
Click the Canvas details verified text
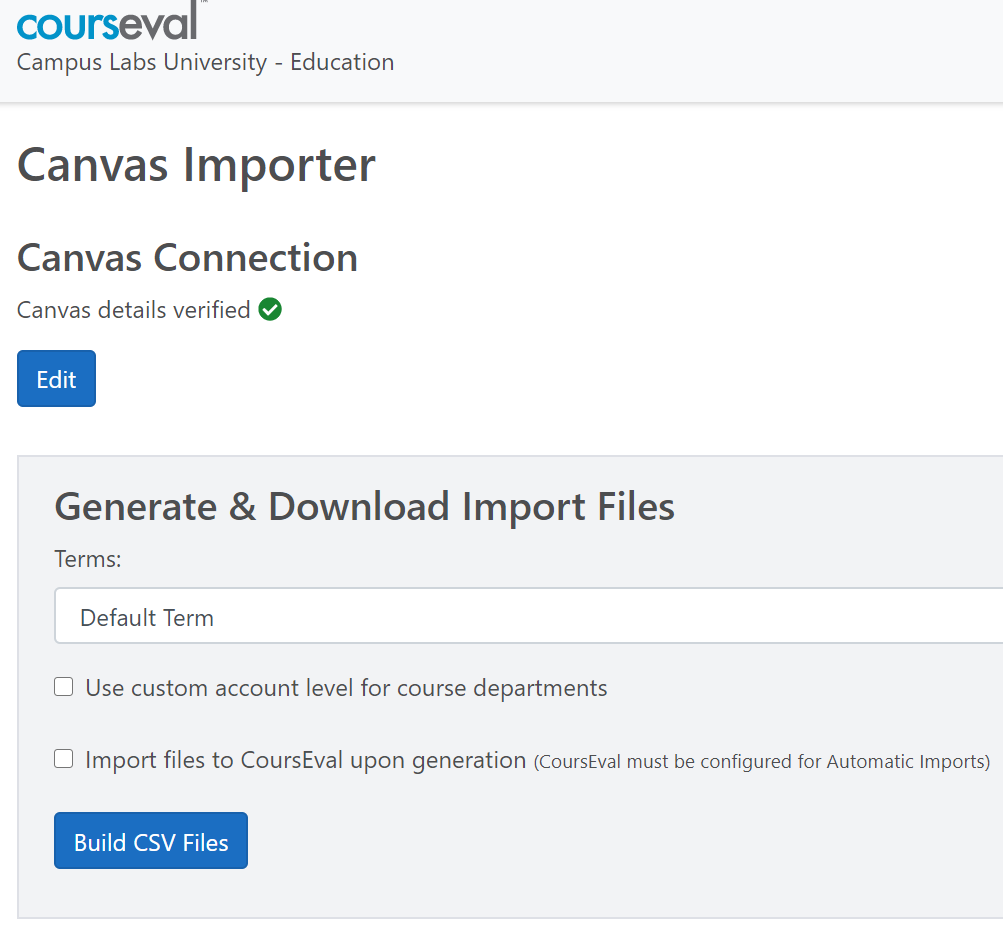coord(134,310)
